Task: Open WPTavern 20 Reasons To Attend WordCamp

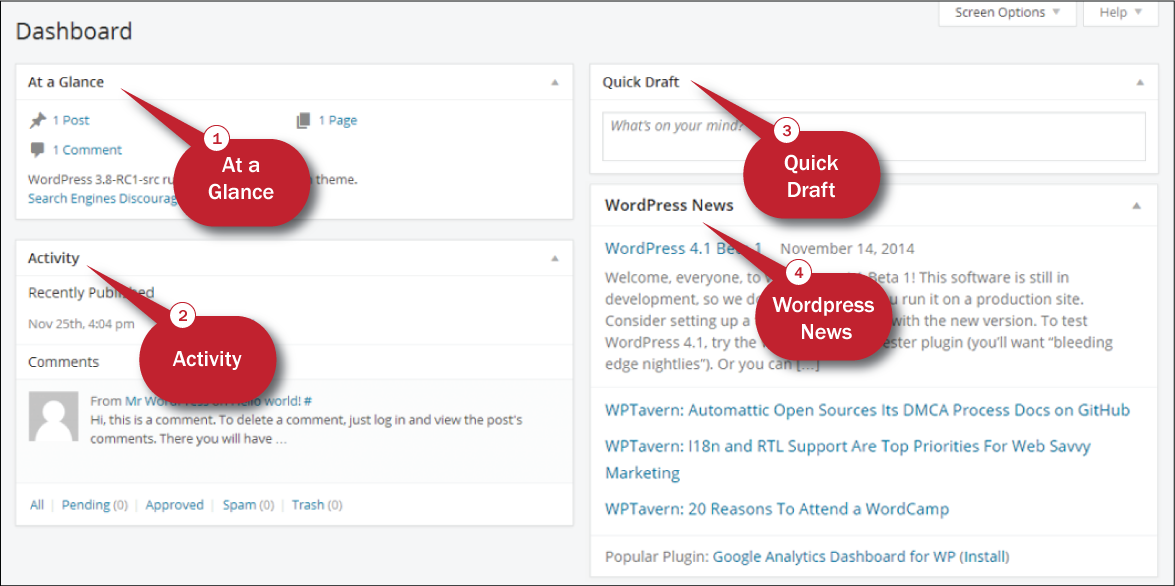Action: tap(776, 510)
